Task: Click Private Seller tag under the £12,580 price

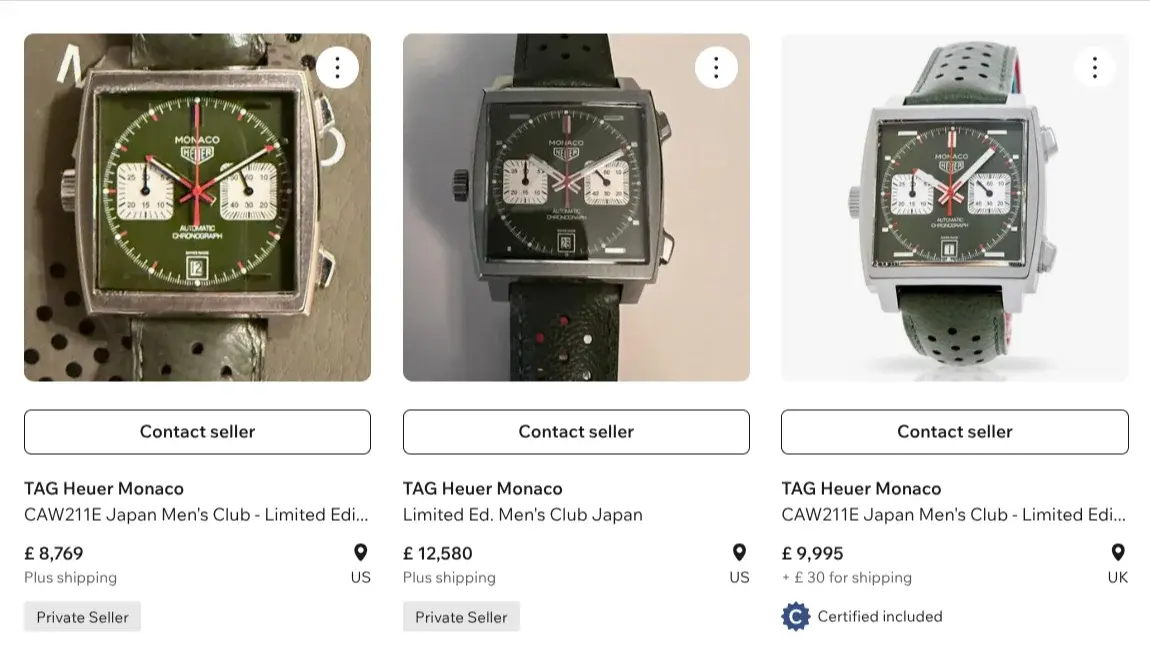Action: point(461,617)
